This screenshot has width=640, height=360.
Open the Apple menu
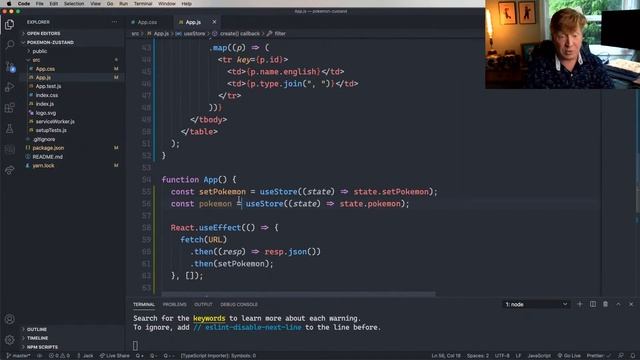pyautogui.click(x=9, y=4)
